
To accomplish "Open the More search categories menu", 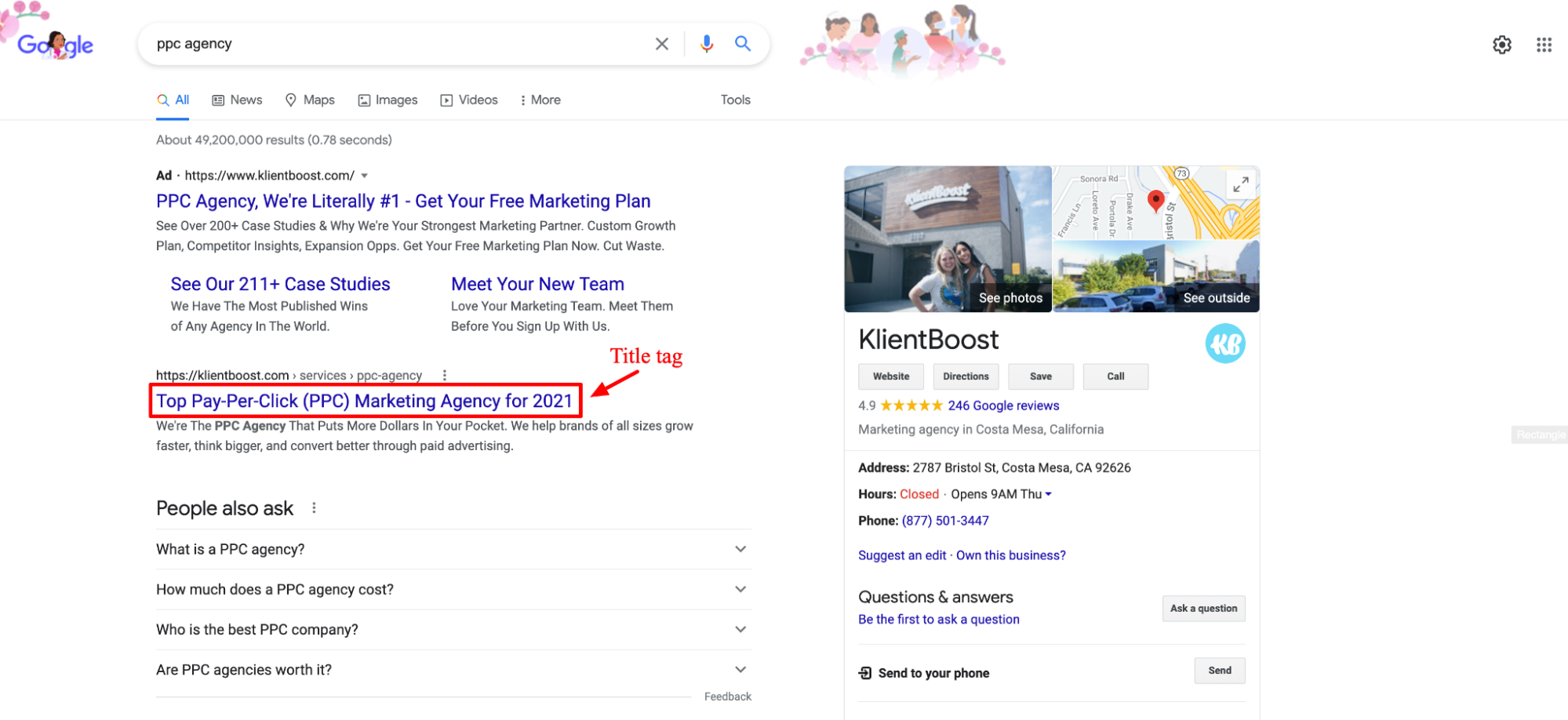I will click(540, 100).
